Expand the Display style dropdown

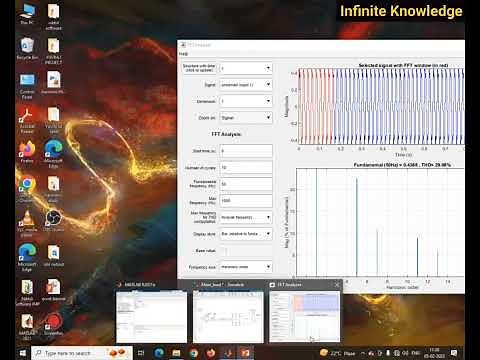(x=246, y=234)
